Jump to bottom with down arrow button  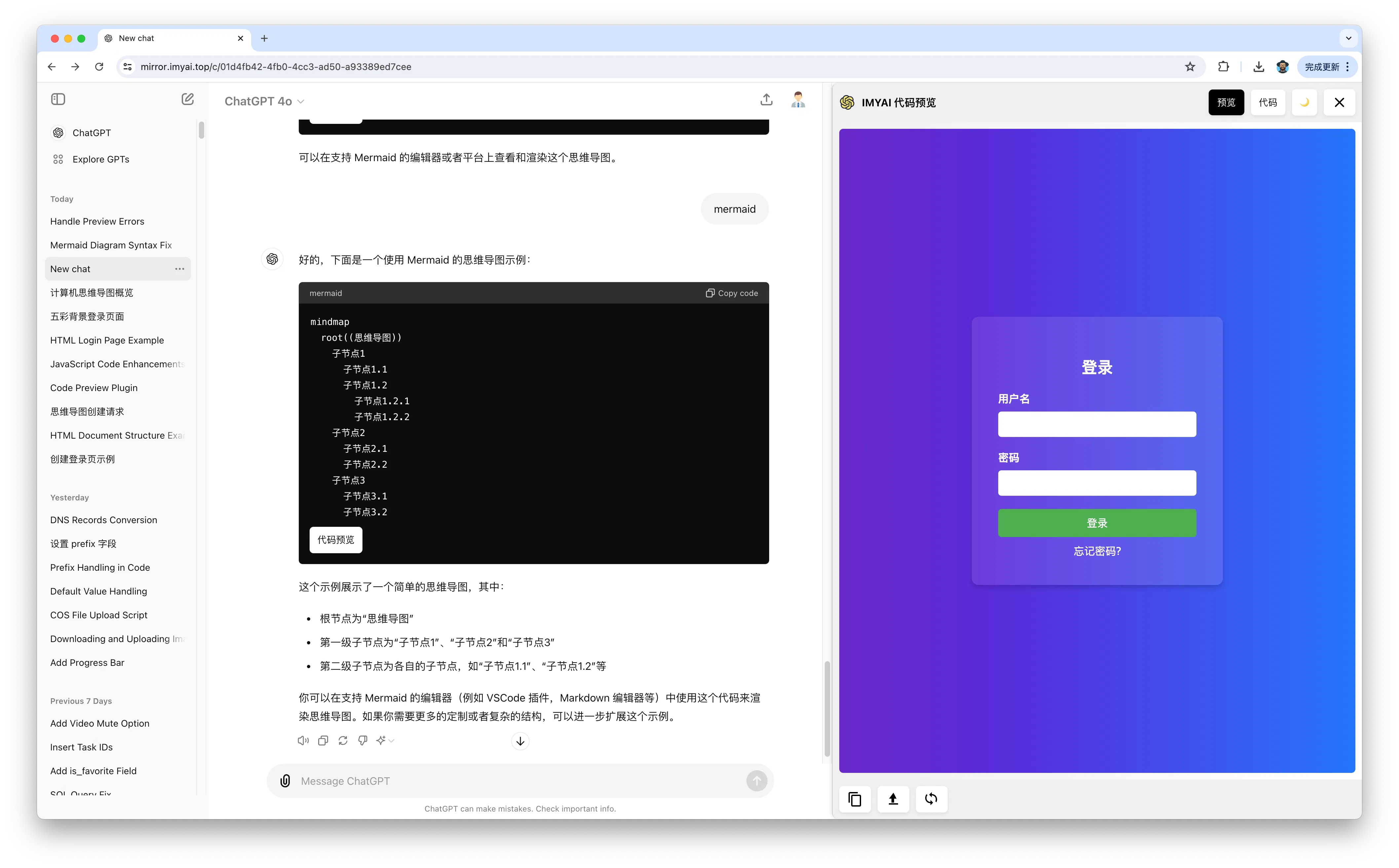[x=520, y=741]
